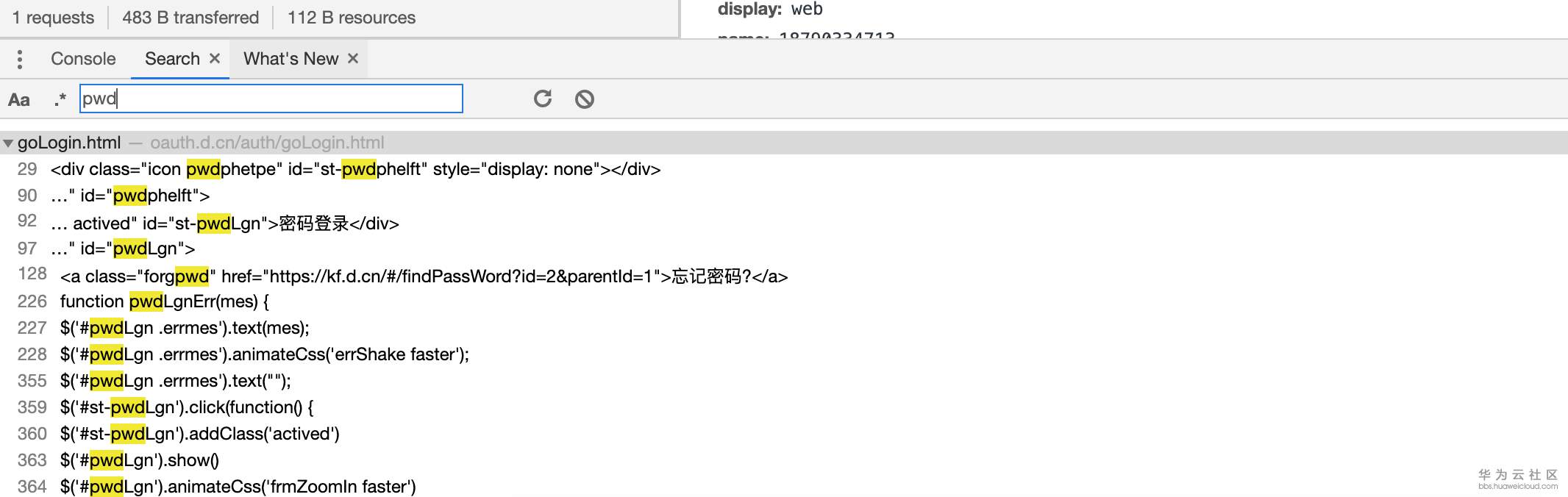Toggle regular expression search option
This screenshot has width=1568, height=497.
[60, 99]
